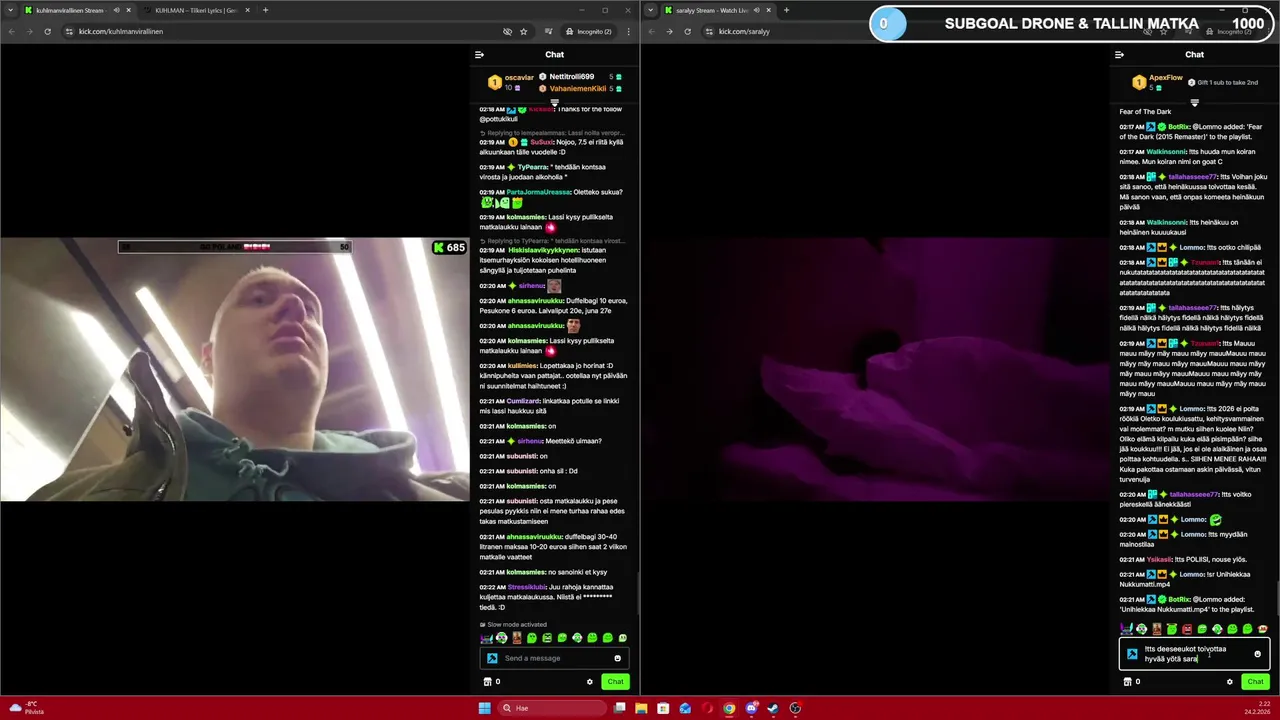Click username Cumlizard in left chat
The image size is (1280, 720).
point(523,401)
